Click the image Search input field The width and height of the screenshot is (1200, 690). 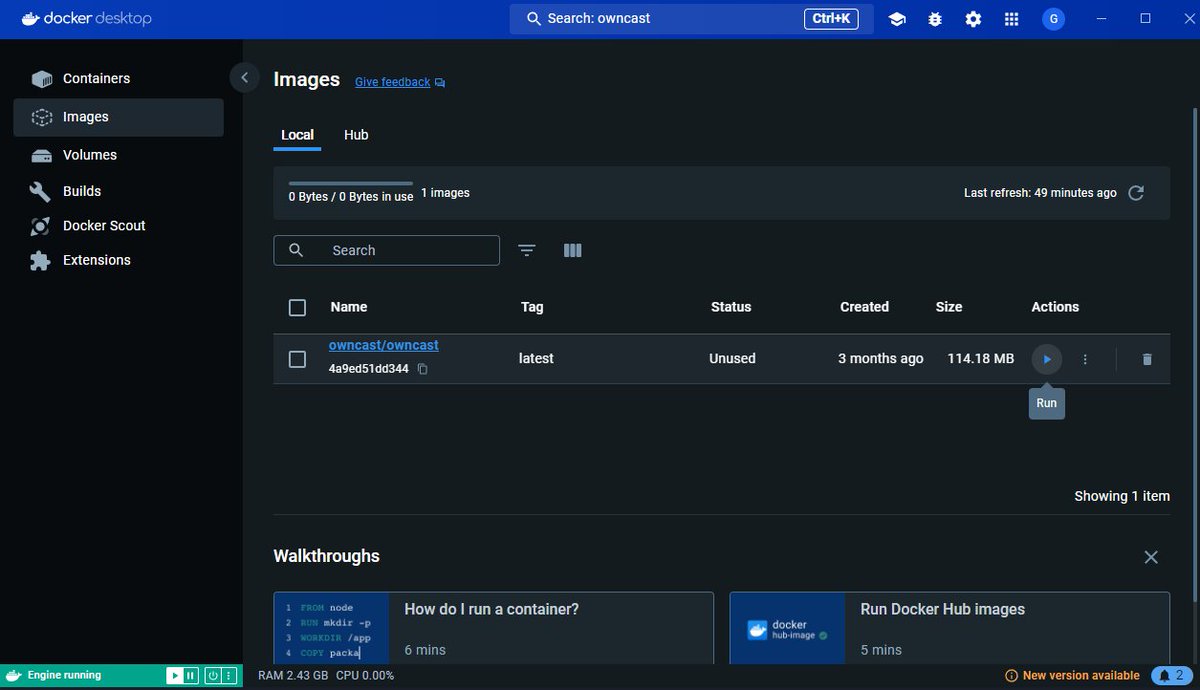[x=386, y=250]
